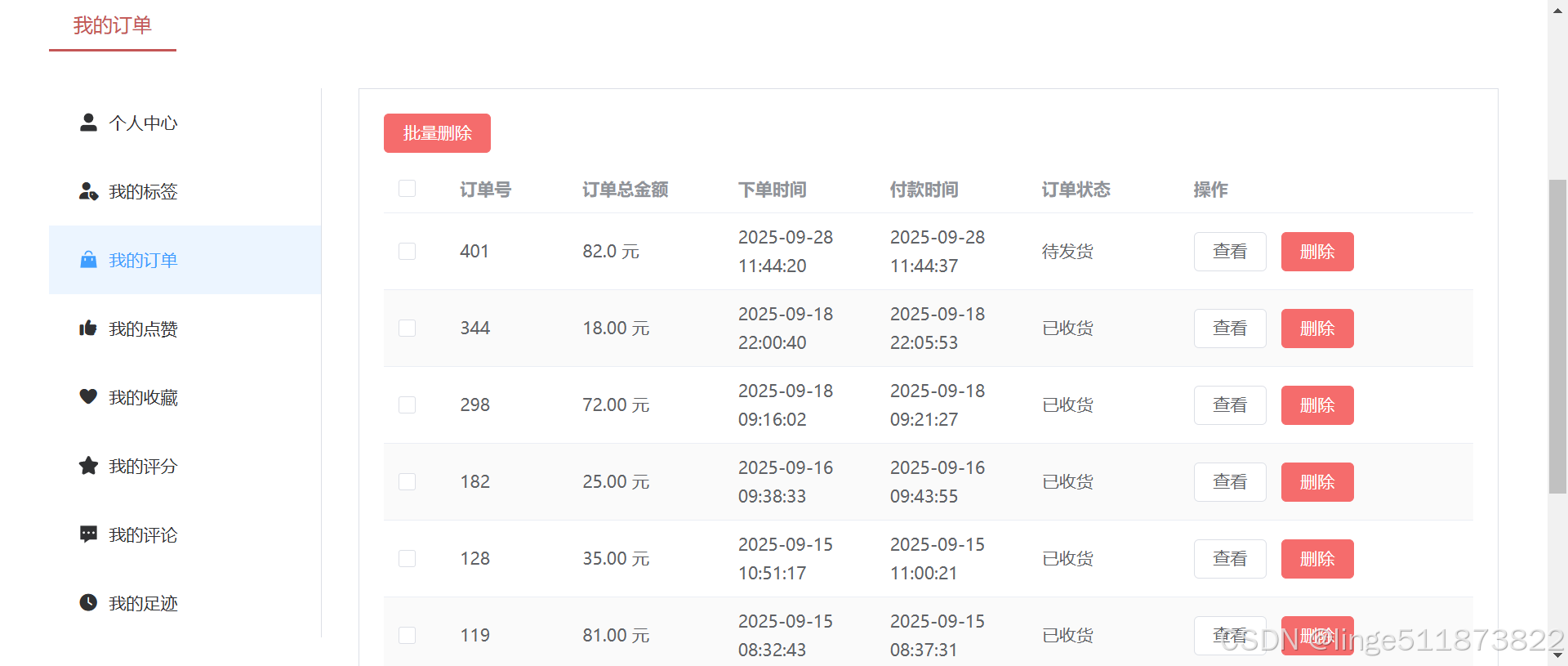
Task: Click the person icon beside 个人中心
Action: tap(88, 123)
